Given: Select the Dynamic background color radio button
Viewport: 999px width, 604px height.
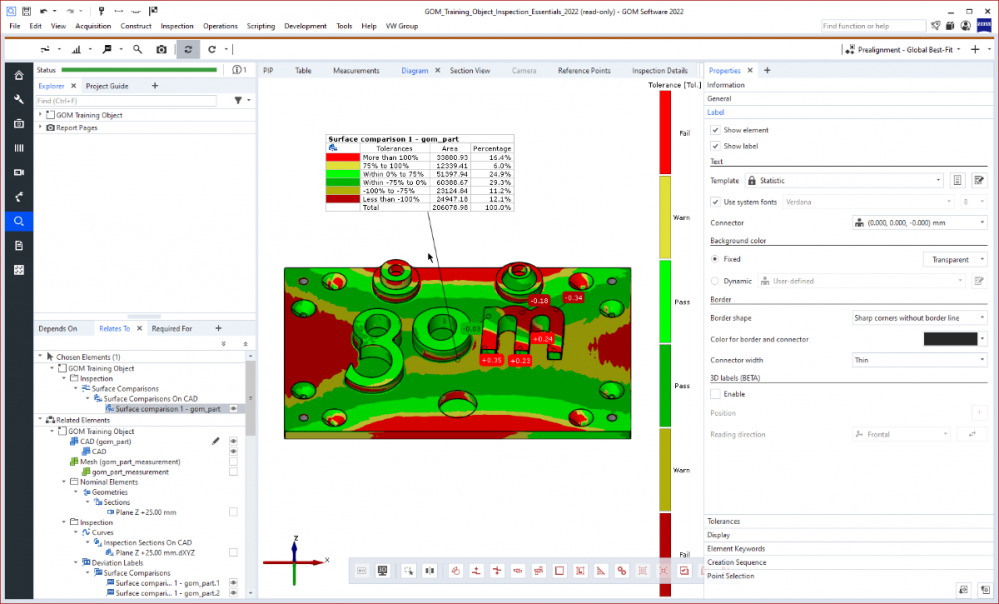Looking at the screenshot, I should [715, 281].
